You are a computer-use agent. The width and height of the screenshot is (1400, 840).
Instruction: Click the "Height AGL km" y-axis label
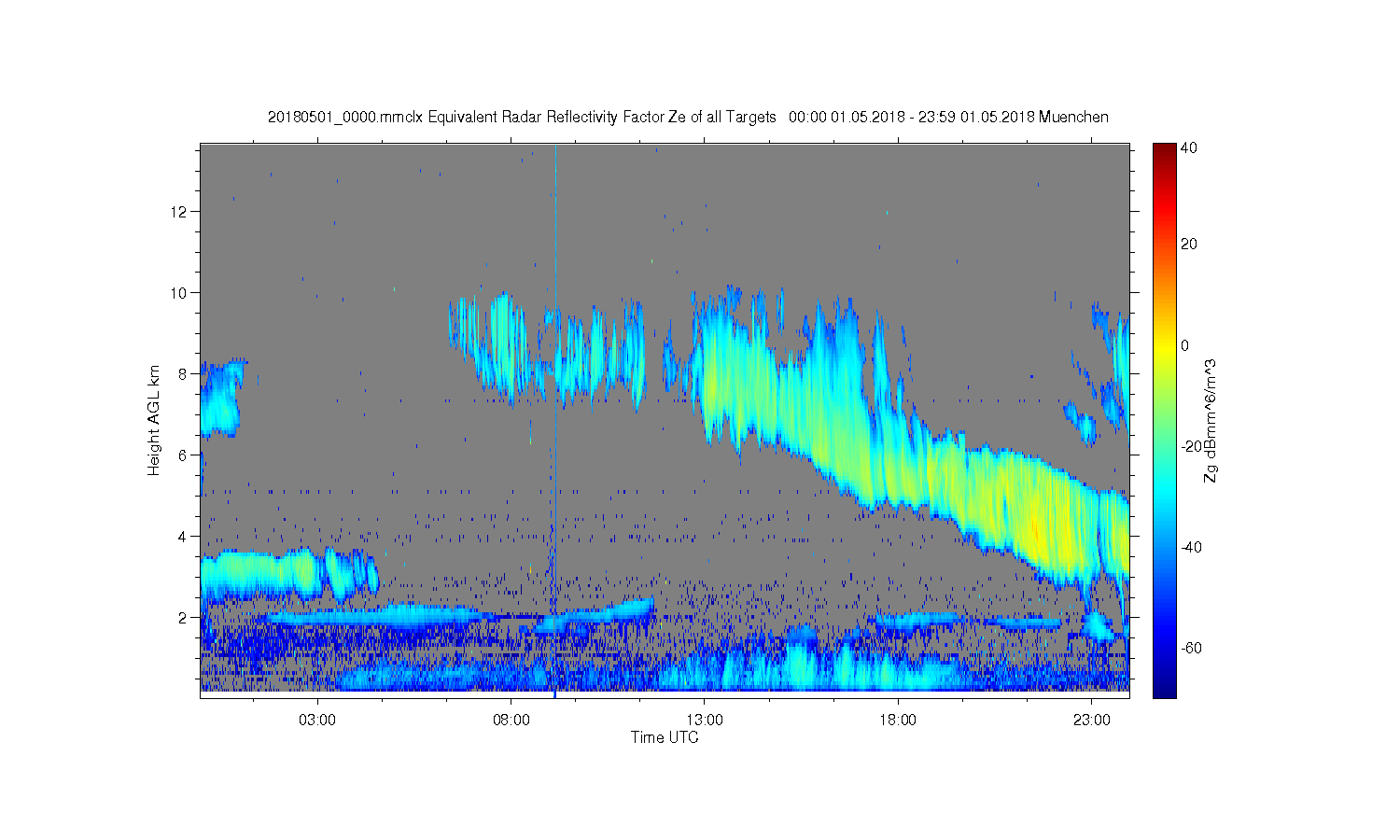click(x=154, y=420)
